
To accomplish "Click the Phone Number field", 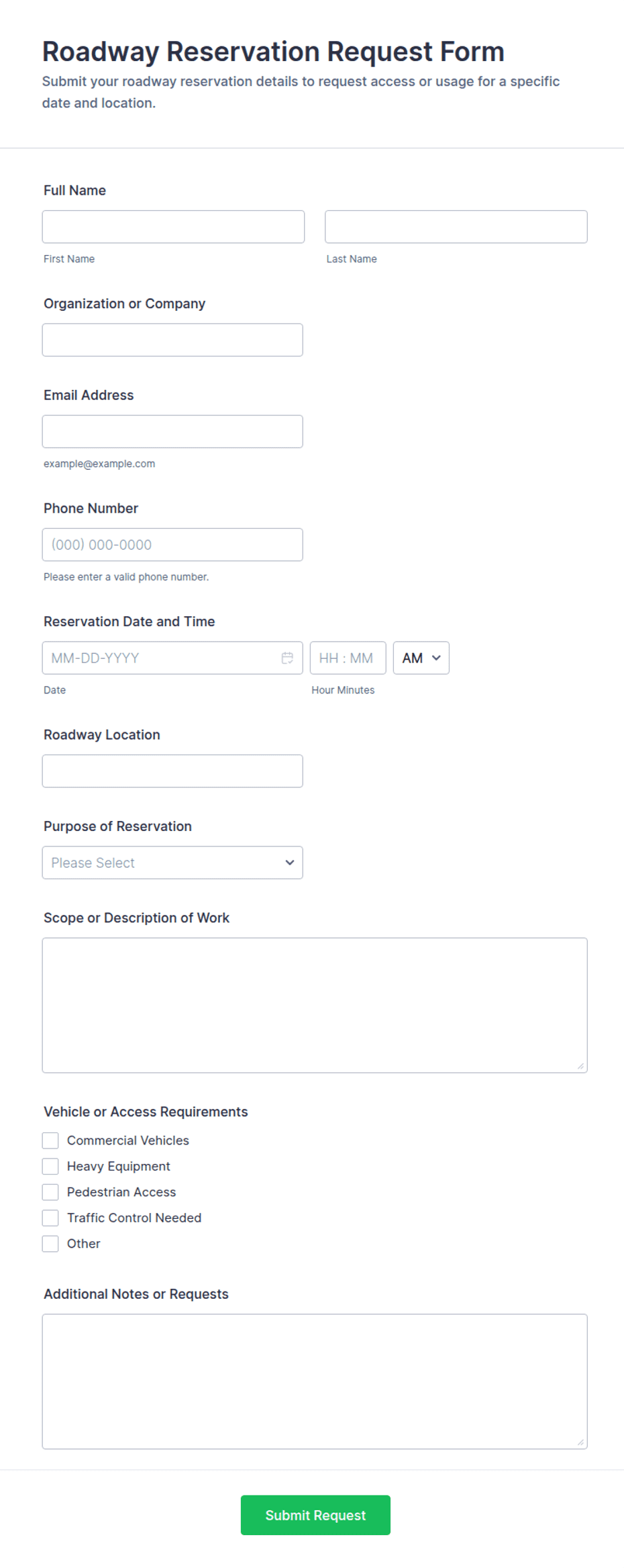I will click(172, 544).
